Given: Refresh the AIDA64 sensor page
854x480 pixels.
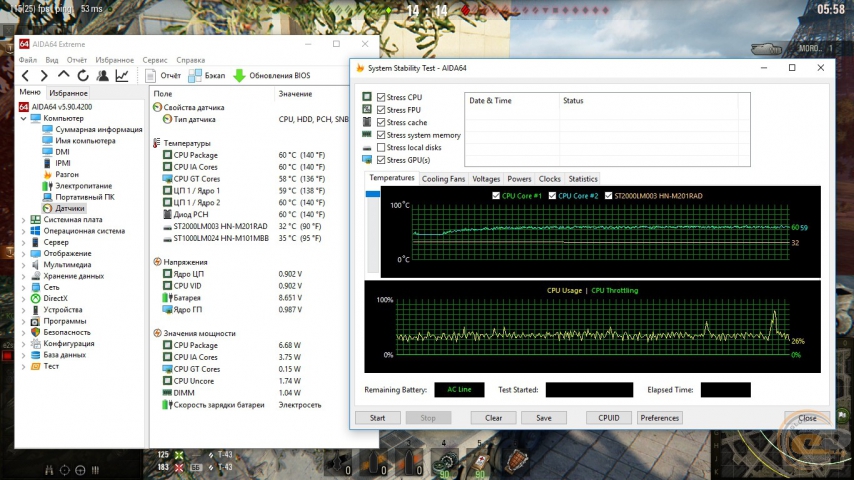Looking at the screenshot, I should click(x=83, y=76).
